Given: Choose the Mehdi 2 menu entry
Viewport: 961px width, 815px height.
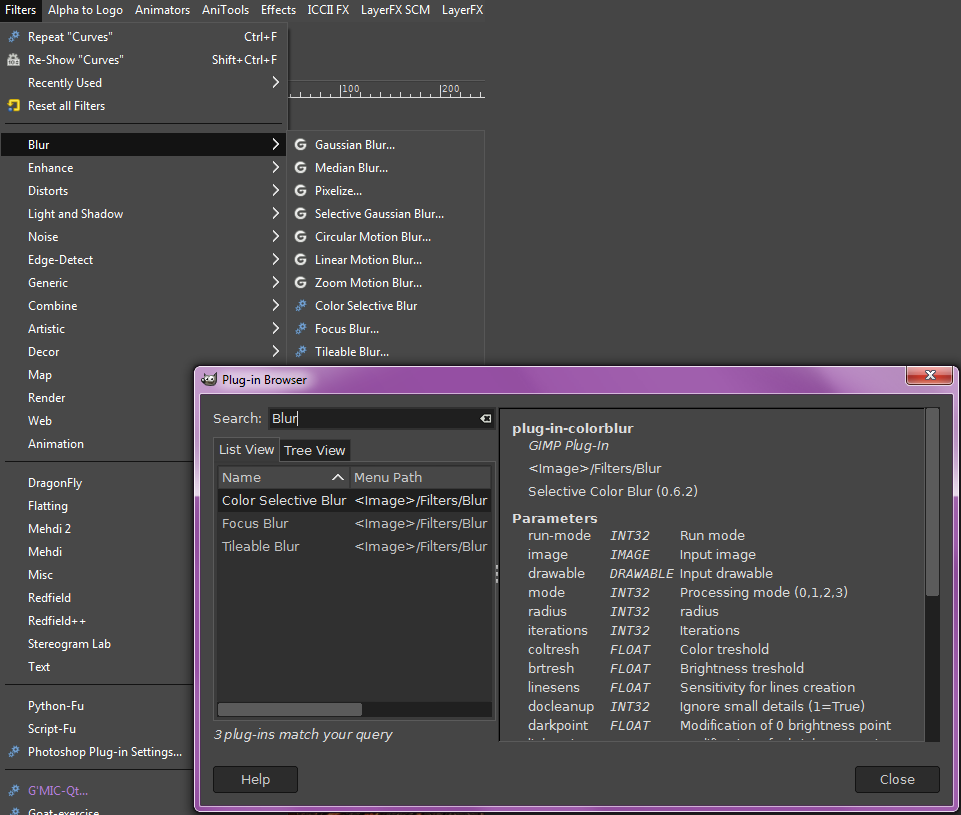Looking at the screenshot, I should (50, 529).
